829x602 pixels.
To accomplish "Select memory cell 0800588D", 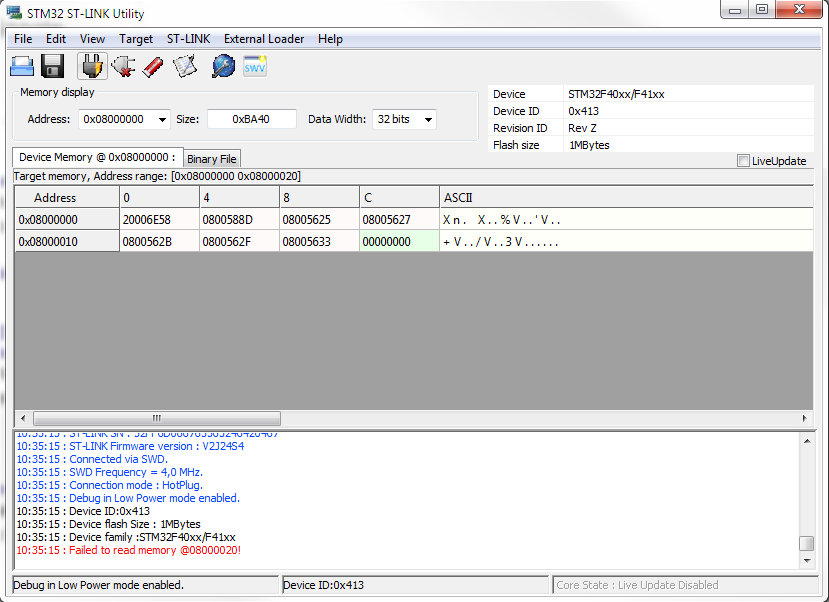I will coord(239,220).
